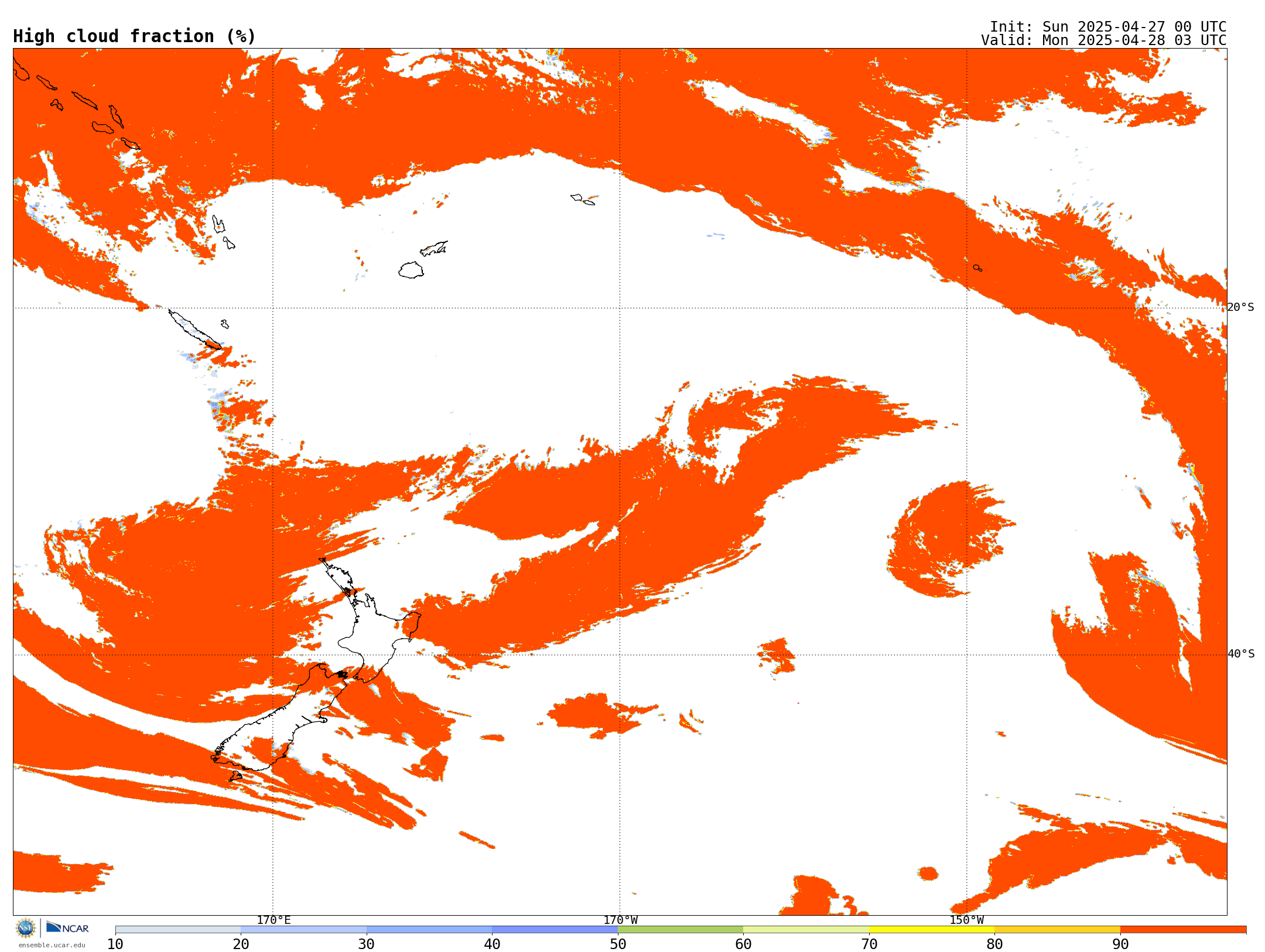Click the colorbar tick label 30

click(367, 944)
